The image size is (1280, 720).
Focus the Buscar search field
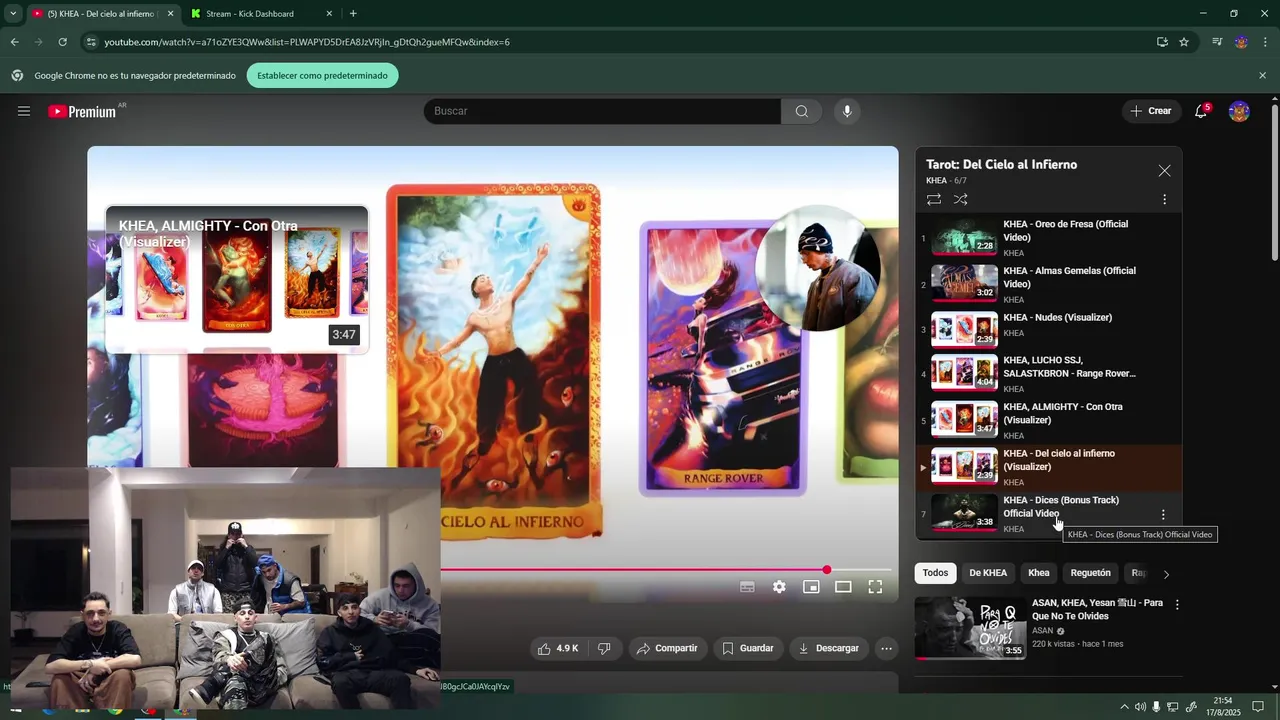602,111
